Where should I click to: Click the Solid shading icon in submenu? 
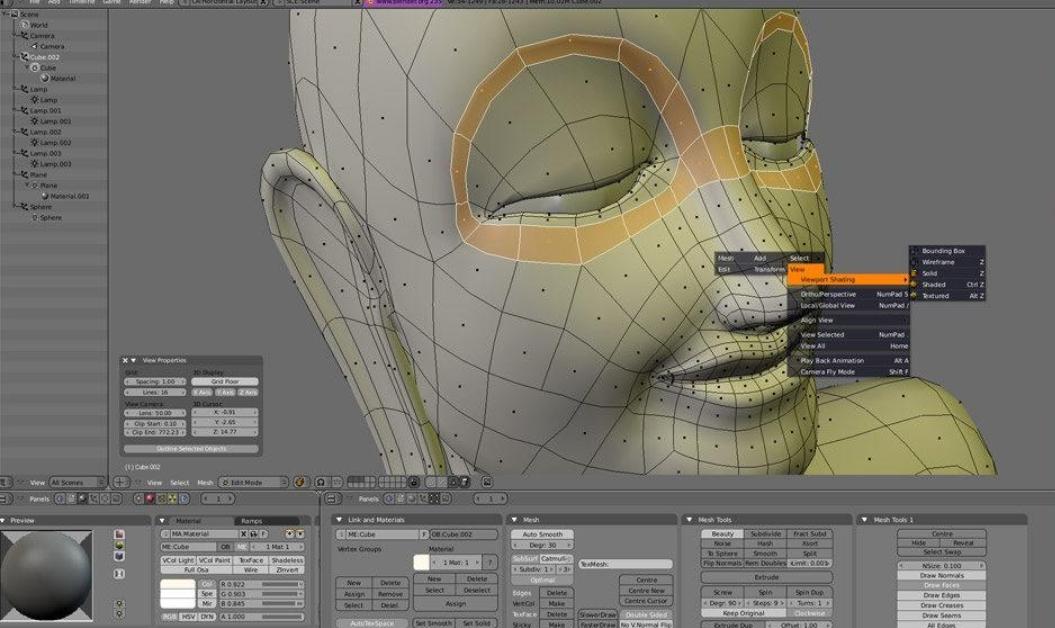[914, 273]
